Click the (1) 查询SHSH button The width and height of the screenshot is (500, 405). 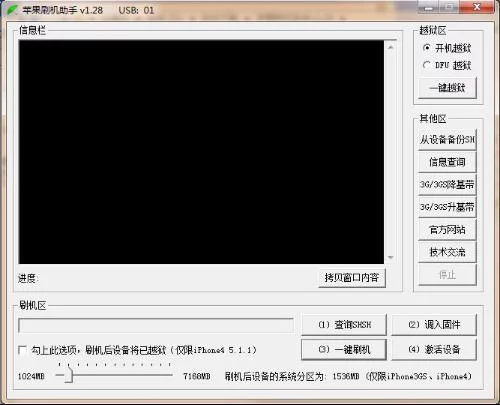(x=344, y=324)
